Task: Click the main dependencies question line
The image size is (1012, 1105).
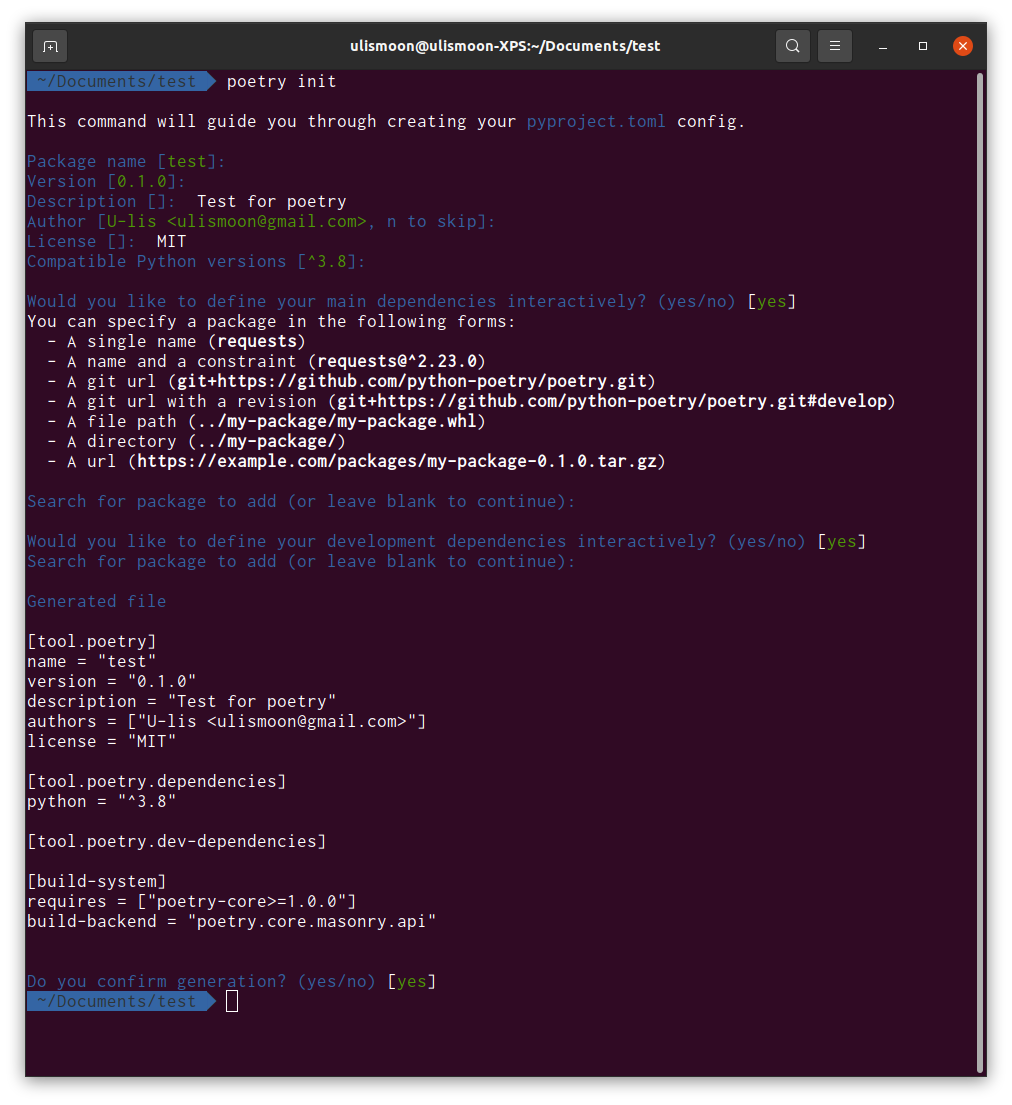Action: [x=412, y=302]
